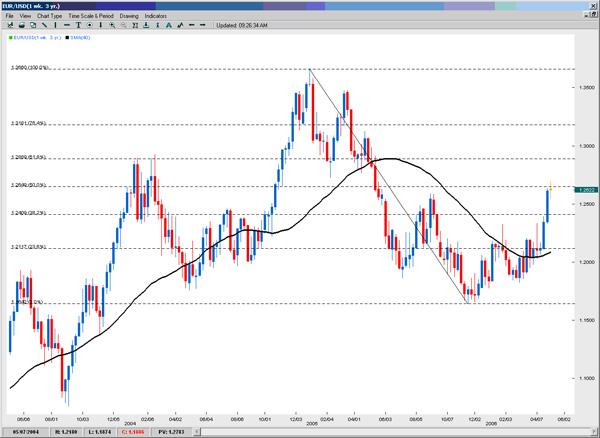The image size is (600, 438).
Task: Click the 38.2% Fibonacci level label
Action: point(29,213)
